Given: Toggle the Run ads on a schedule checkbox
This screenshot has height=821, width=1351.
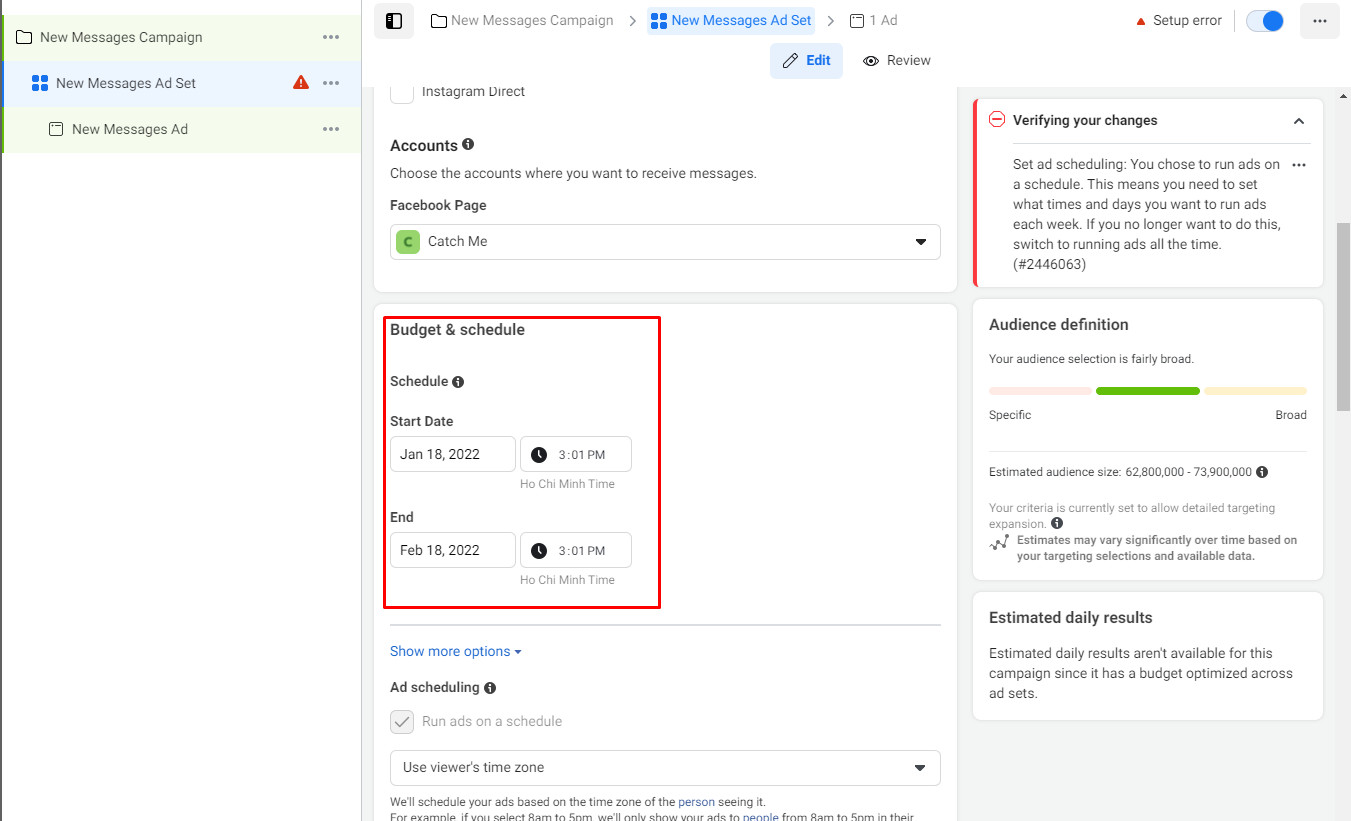Looking at the screenshot, I should tap(402, 722).
